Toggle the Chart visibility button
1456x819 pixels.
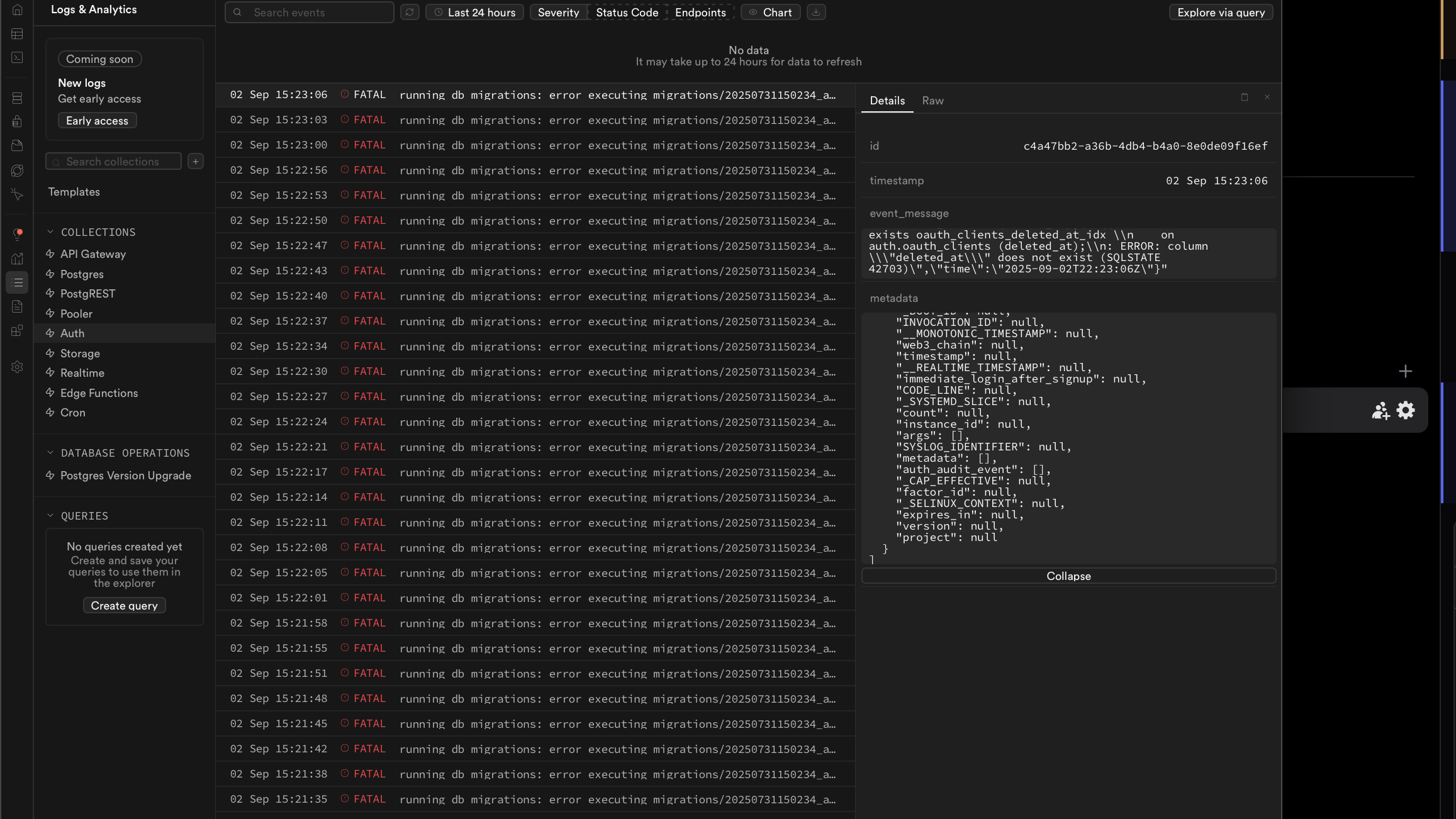[770, 12]
